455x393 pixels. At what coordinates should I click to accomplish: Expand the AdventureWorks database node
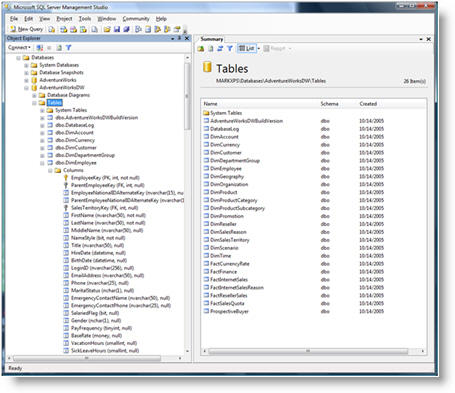(x=26, y=80)
